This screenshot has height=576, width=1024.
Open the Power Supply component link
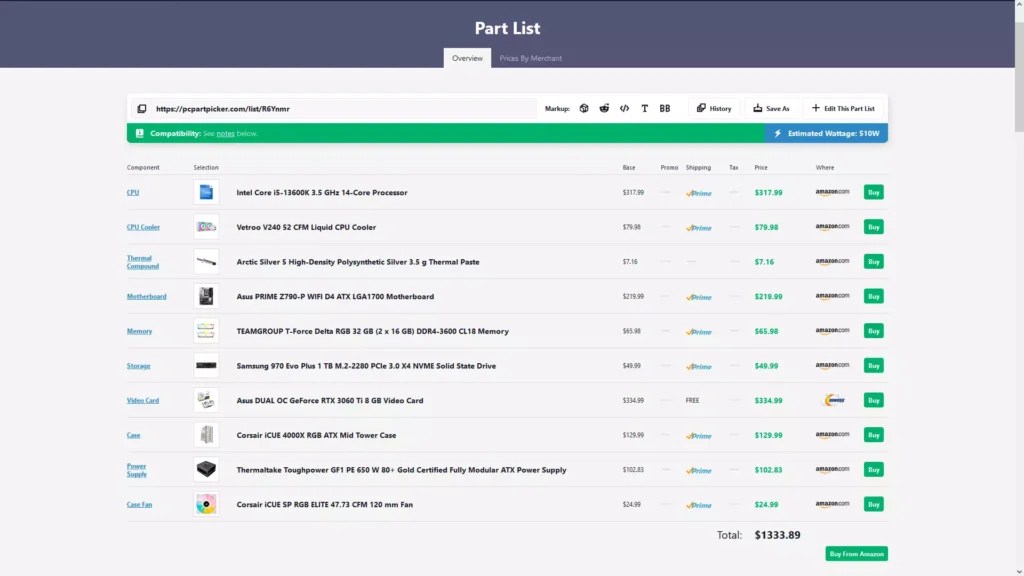[136, 470]
